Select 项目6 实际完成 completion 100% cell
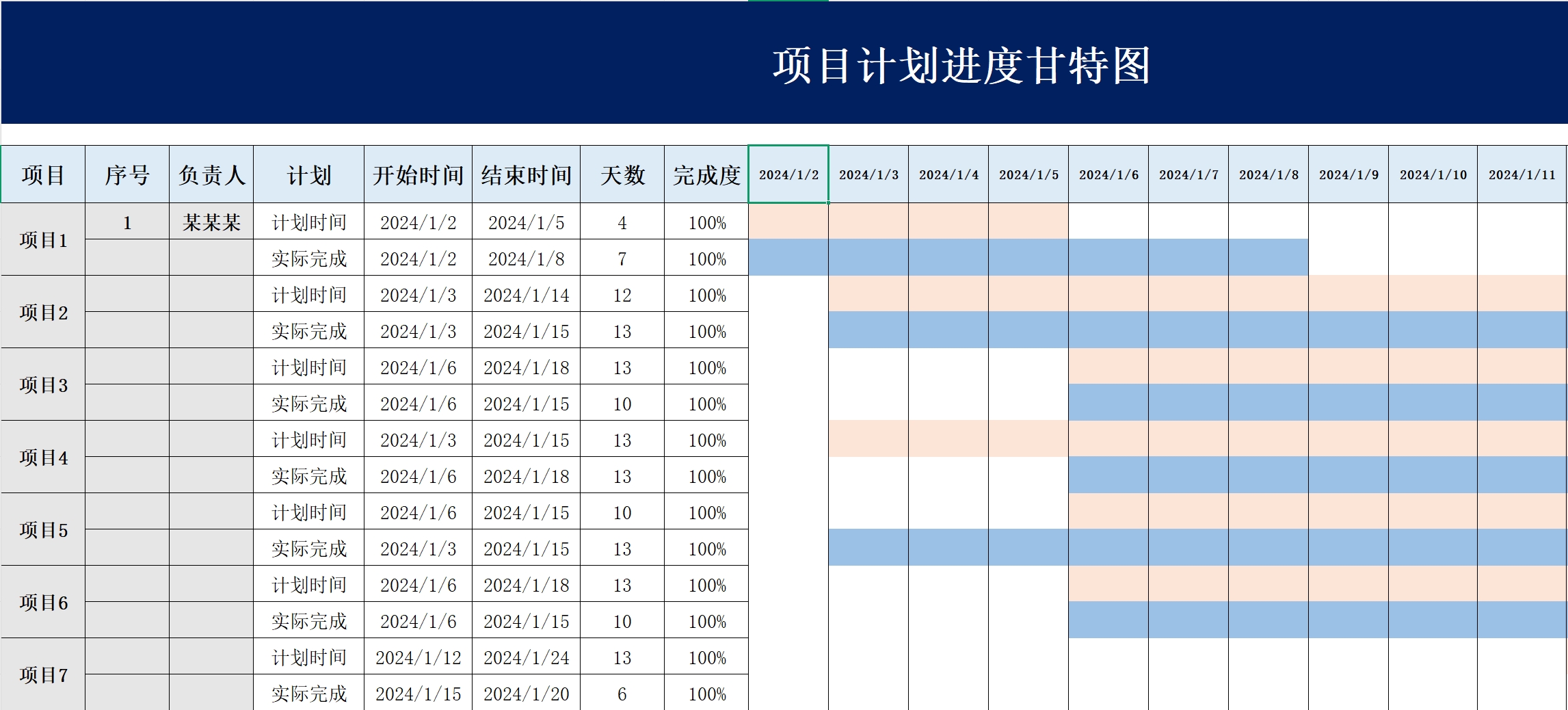 click(706, 620)
